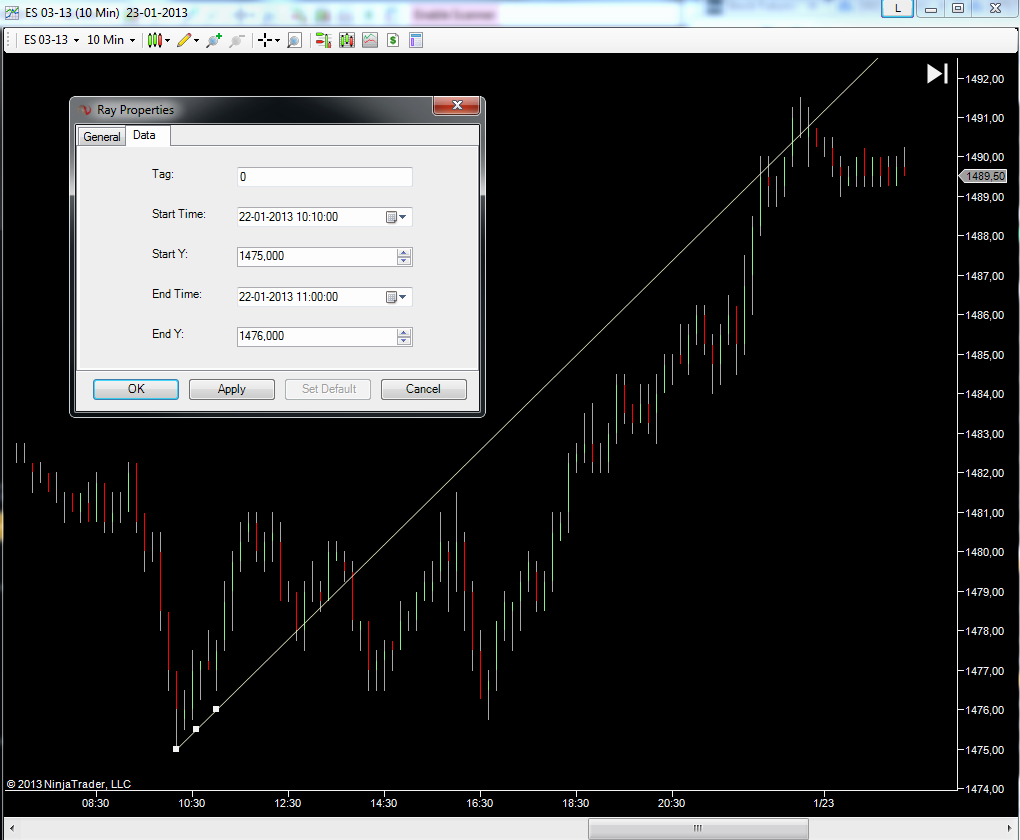The height and width of the screenshot is (840, 1020).
Task: Click the zoom out magnifier icon
Action: tap(237, 40)
